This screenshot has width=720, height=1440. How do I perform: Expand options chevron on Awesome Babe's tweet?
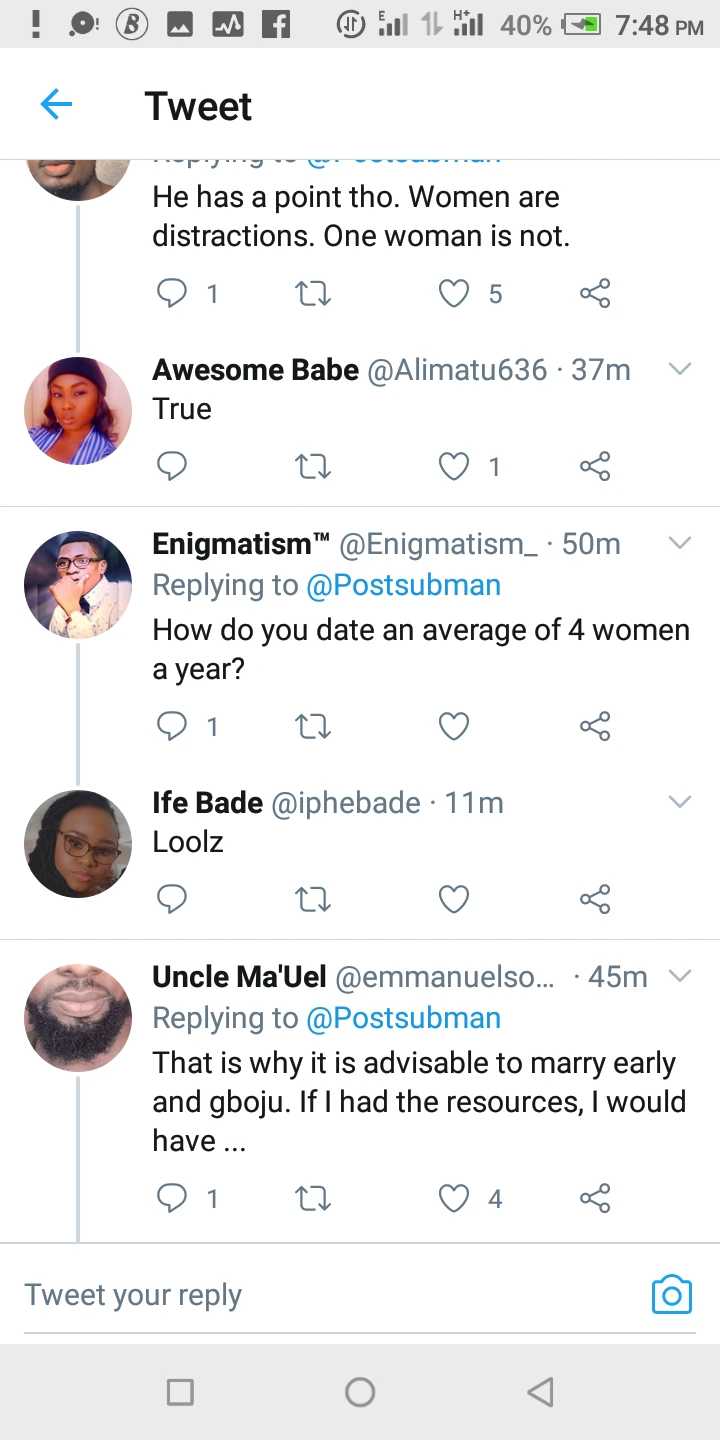click(x=679, y=370)
